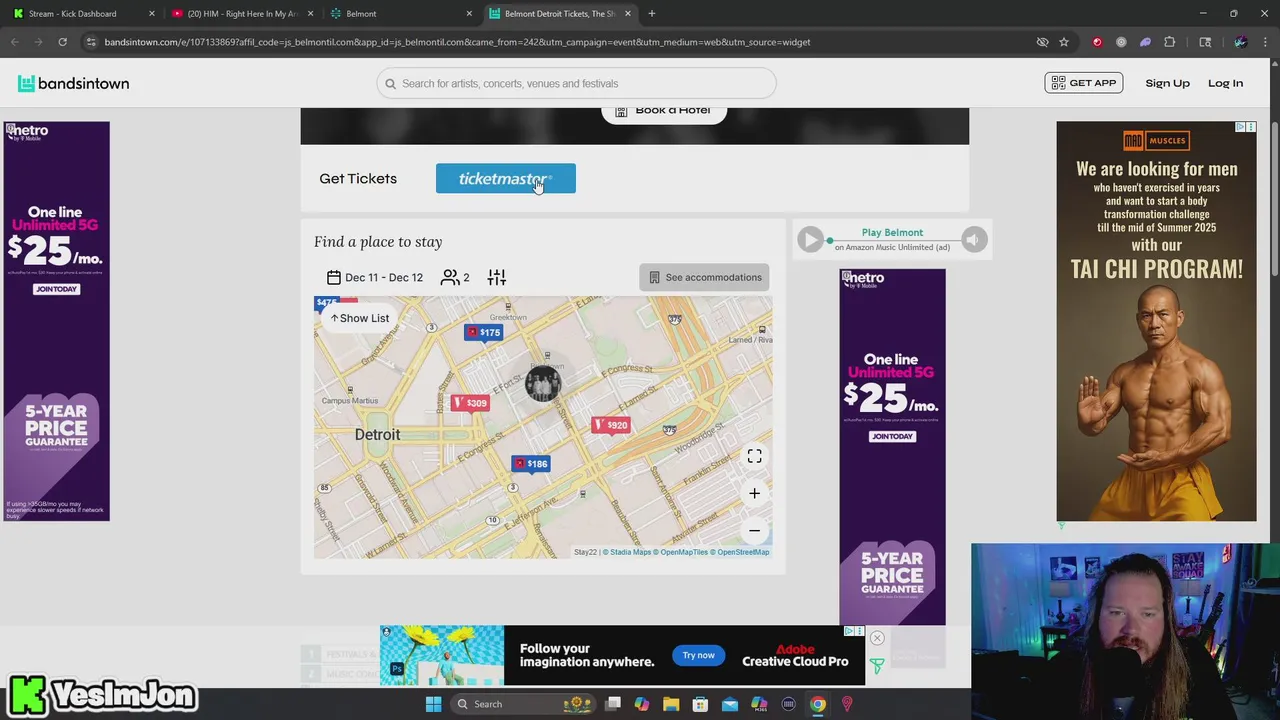This screenshot has height=720, width=1280.
Task: Open Mail app from taskbar
Action: coord(730,704)
